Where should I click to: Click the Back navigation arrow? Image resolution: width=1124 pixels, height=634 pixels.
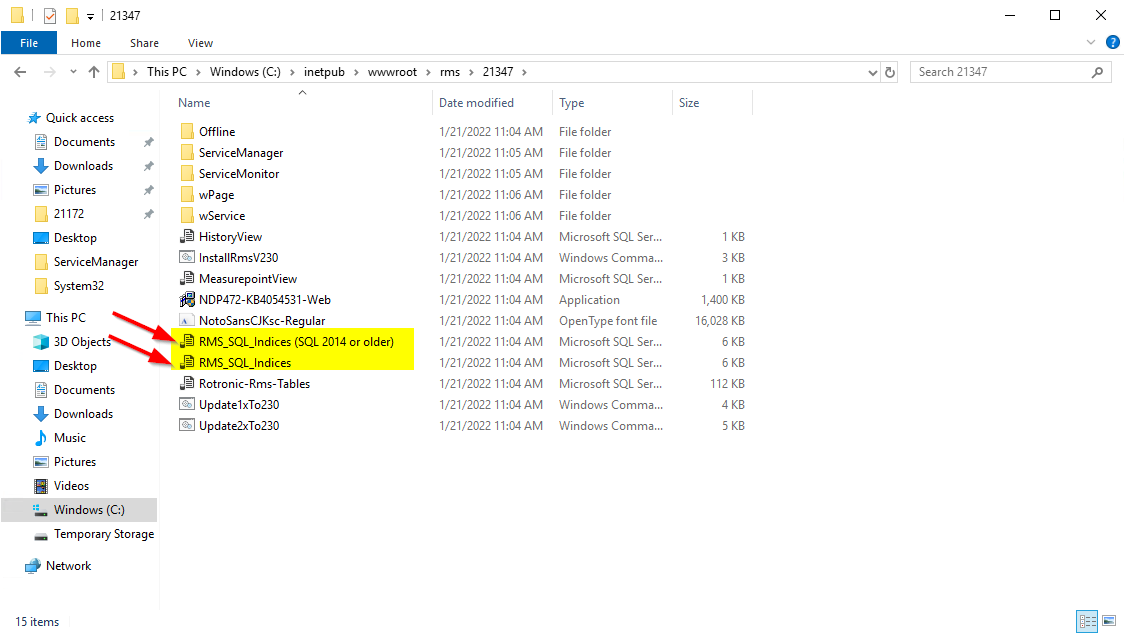click(x=20, y=72)
